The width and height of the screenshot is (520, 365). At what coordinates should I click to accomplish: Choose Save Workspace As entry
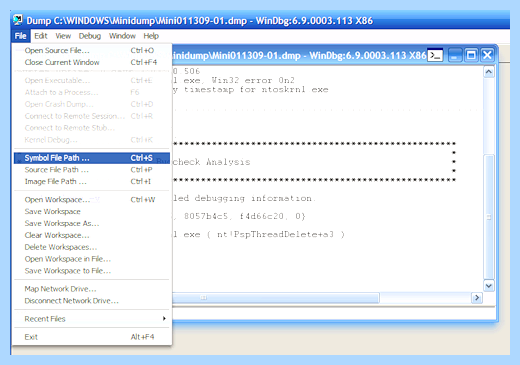(92, 223)
